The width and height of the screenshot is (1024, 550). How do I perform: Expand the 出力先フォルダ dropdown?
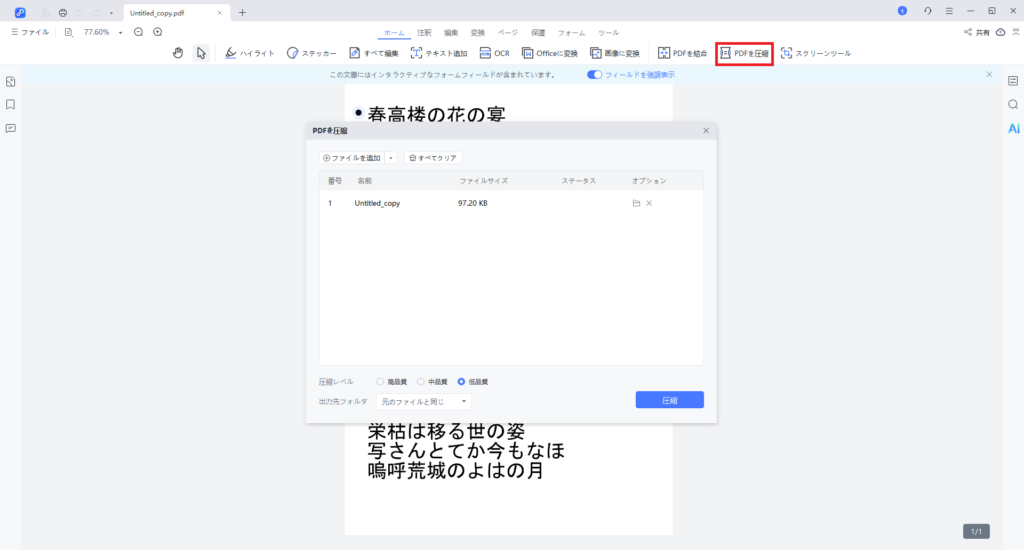click(424, 401)
